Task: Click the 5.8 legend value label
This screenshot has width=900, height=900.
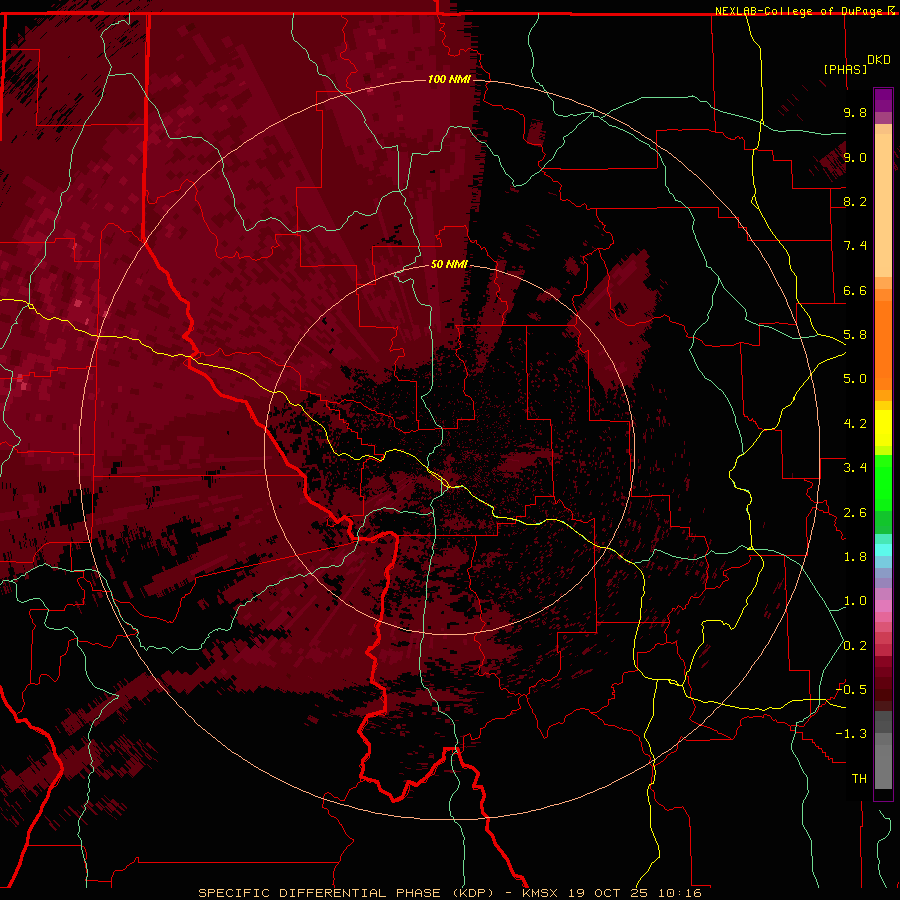Action: (x=855, y=335)
